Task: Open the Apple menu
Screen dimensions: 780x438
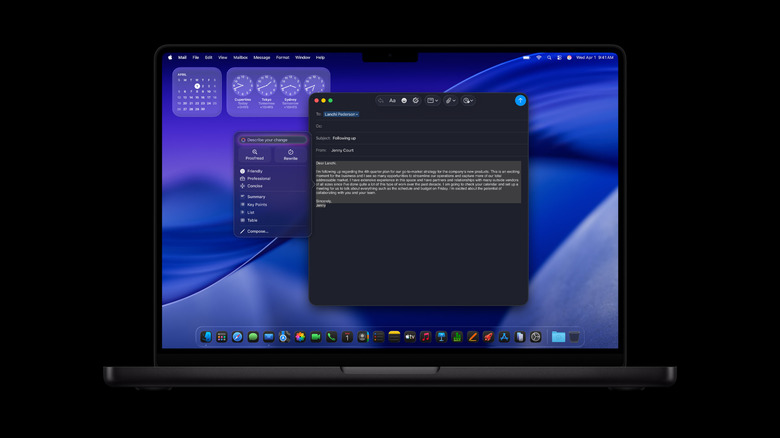Action: (170, 57)
